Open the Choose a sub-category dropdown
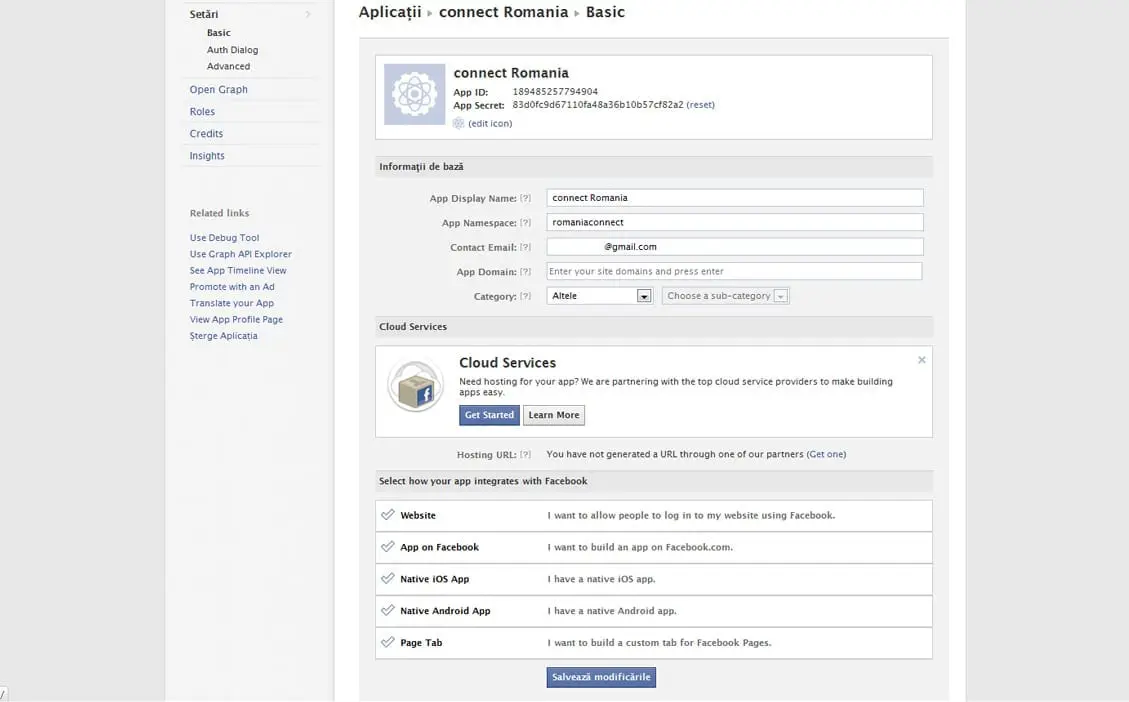The height and width of the screenshot is (702, 1129). pyautogui.click(x=726, y=296)
